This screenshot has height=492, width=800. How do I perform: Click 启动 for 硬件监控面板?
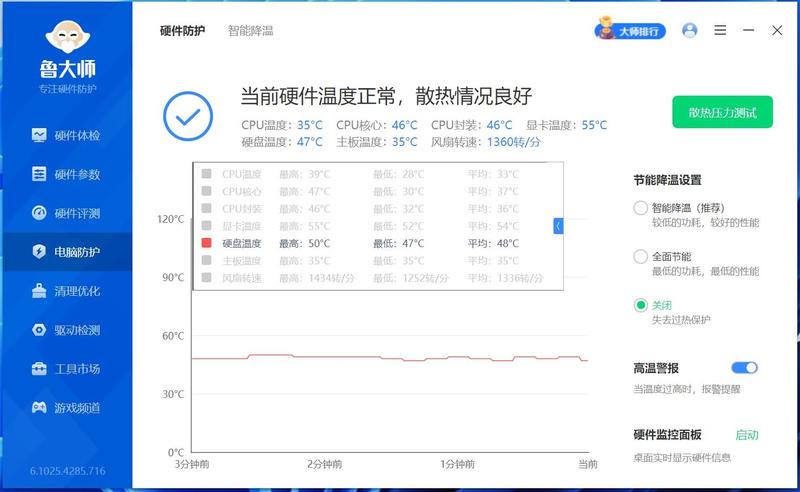747,435
